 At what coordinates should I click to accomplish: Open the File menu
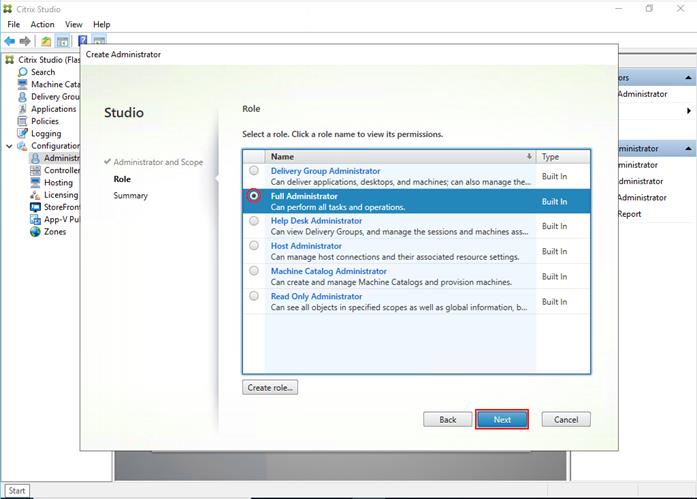13,24
